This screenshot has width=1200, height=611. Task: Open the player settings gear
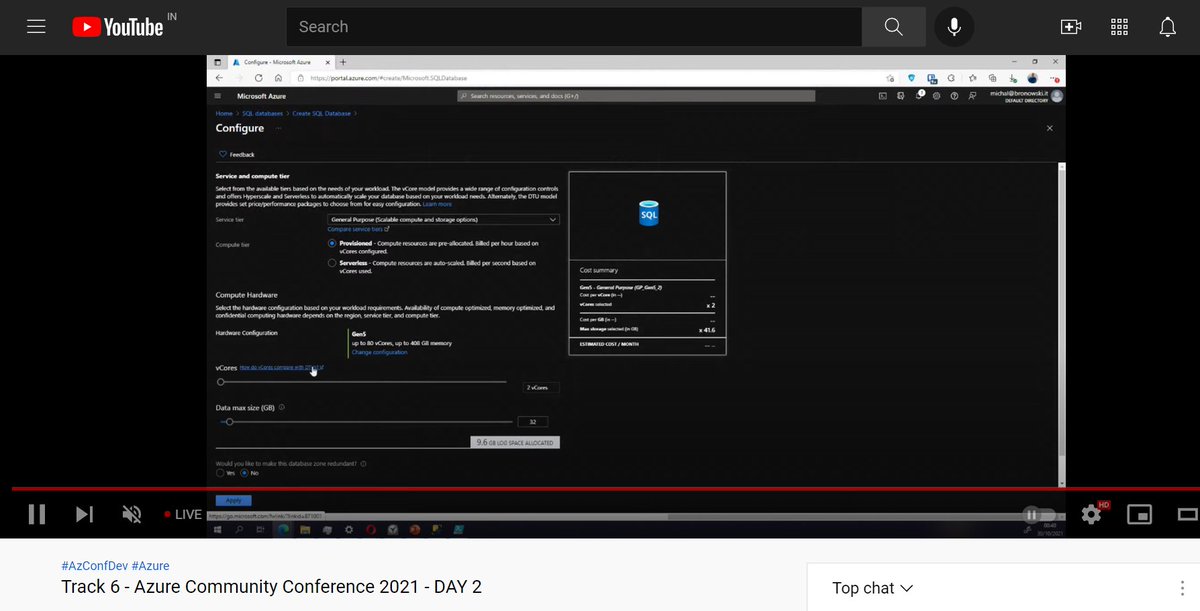point(1091,514)
